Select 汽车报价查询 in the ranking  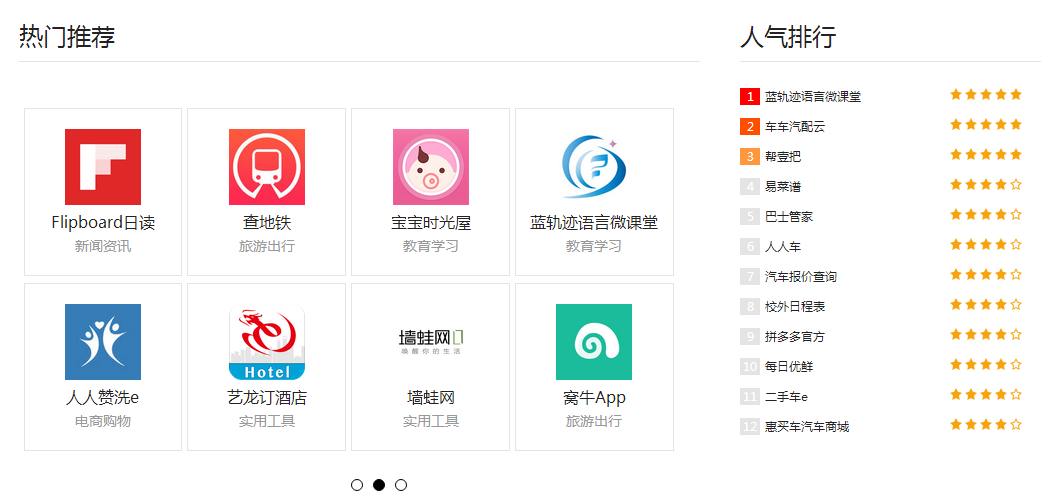click(801, 277)
